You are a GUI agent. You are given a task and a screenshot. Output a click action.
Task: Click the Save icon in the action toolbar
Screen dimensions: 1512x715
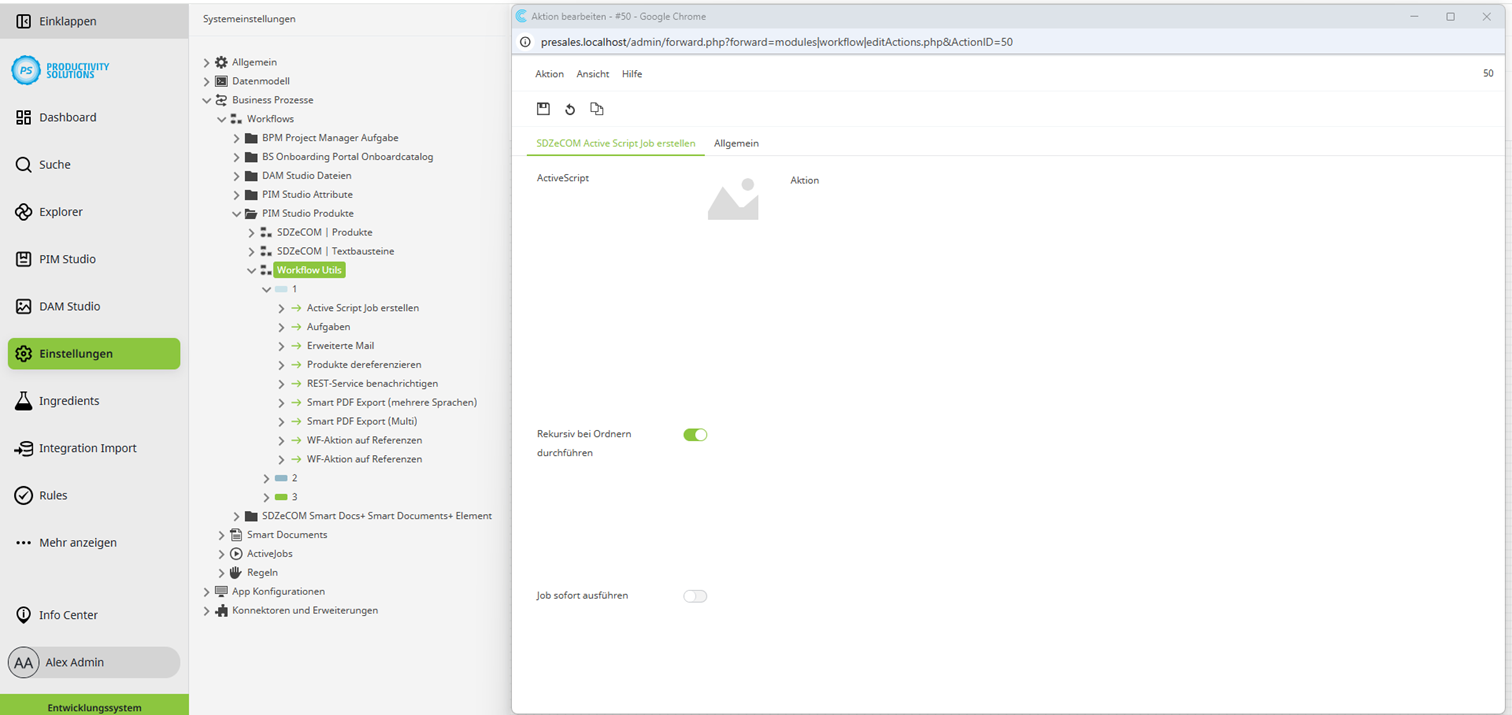[543, 109]
